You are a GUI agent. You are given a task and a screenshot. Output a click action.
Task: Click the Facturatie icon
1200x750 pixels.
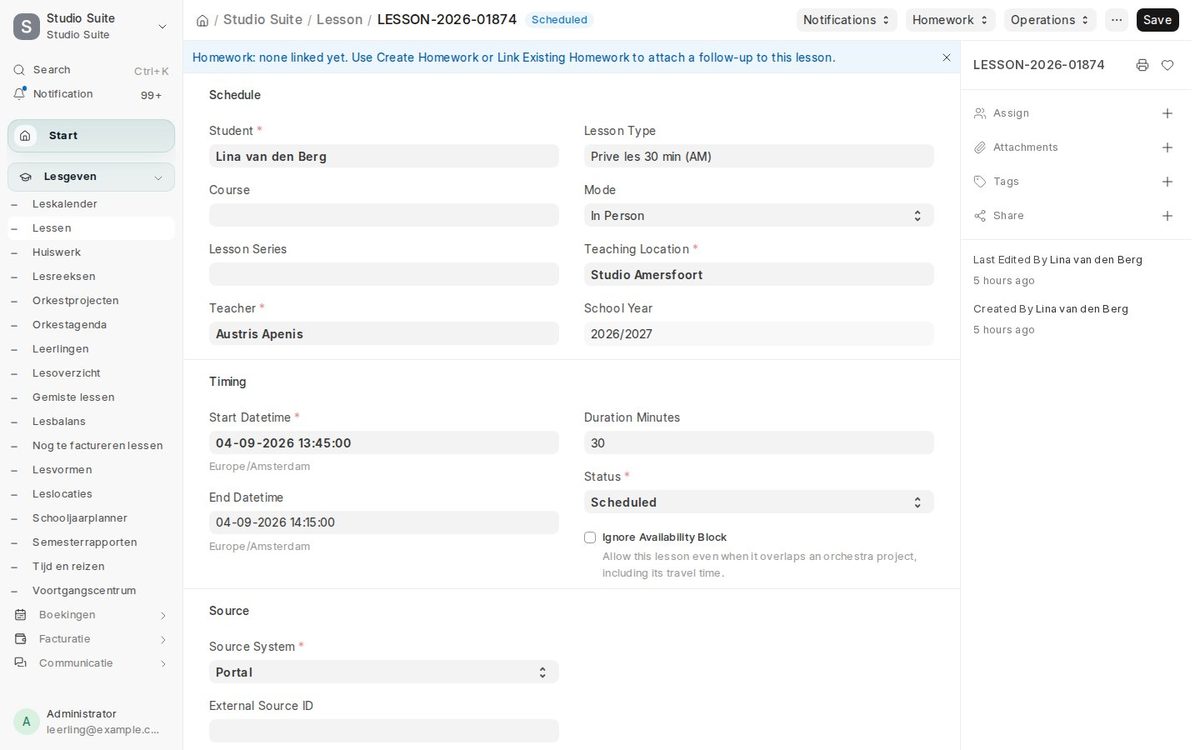click(x=20, y=639)
